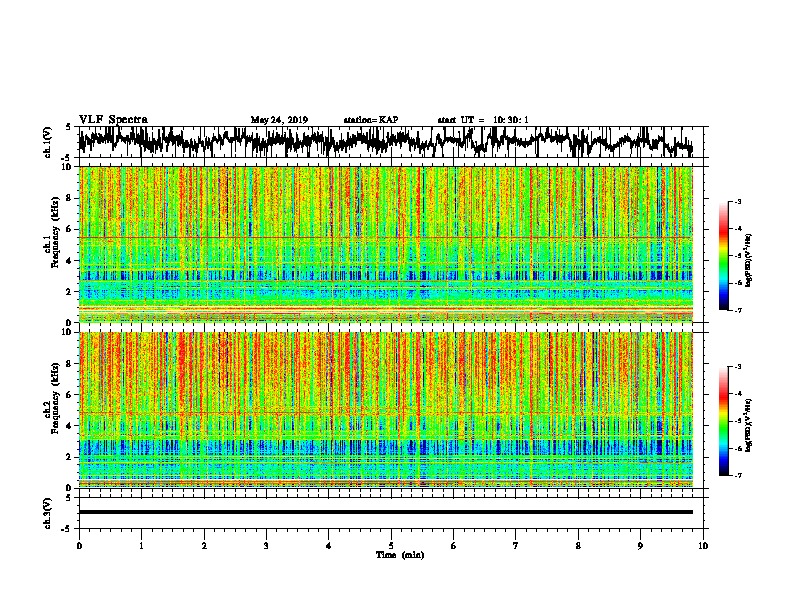Click the ch.2 frequency spectrogram panel
The width and height of the screenshot is (792, 612).
[x=386, y=410]
